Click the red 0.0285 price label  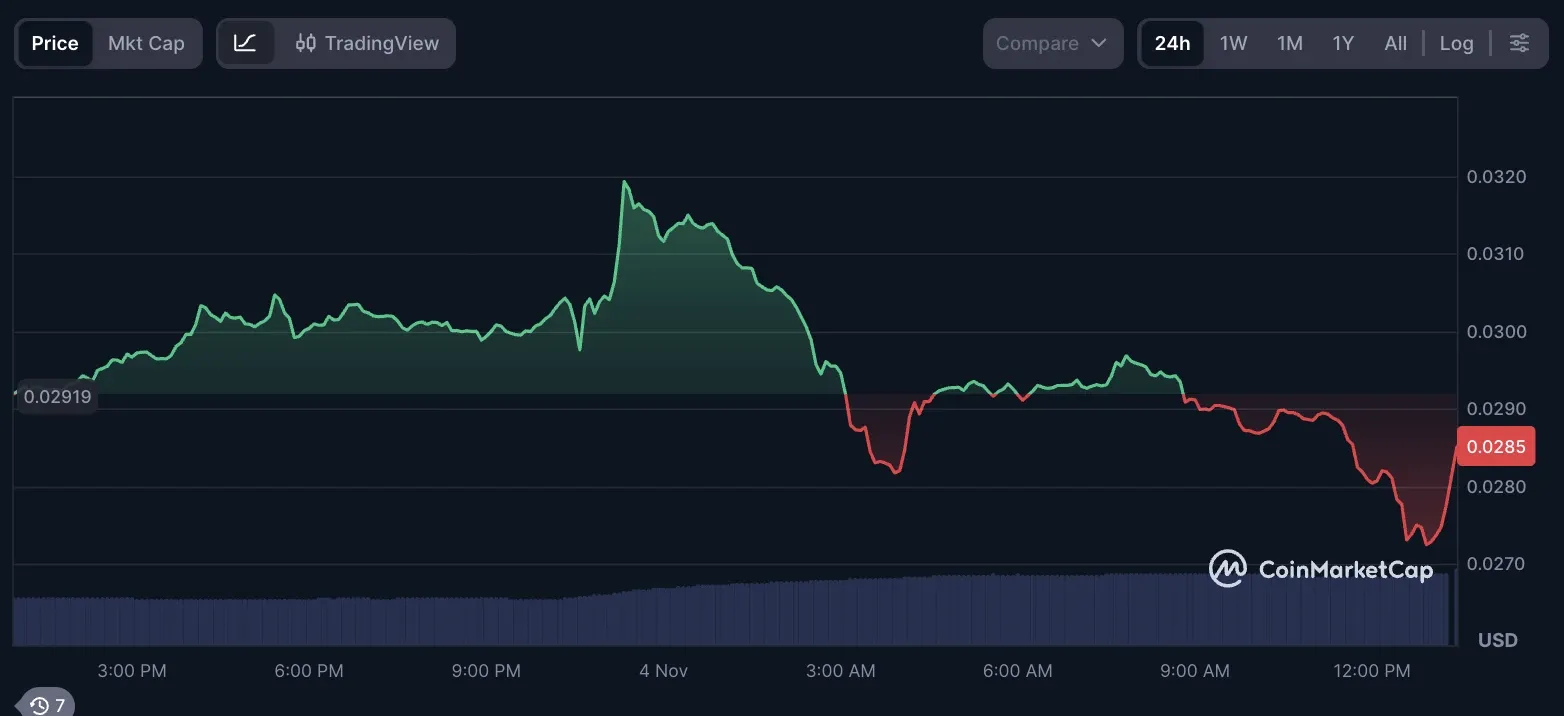1496,446
